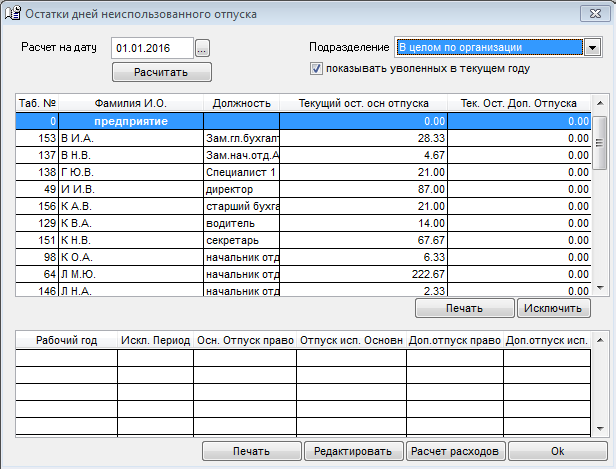This screenshot has height=469, width=616.
Task: Click the Расчитать button
Action: point(161,72)
